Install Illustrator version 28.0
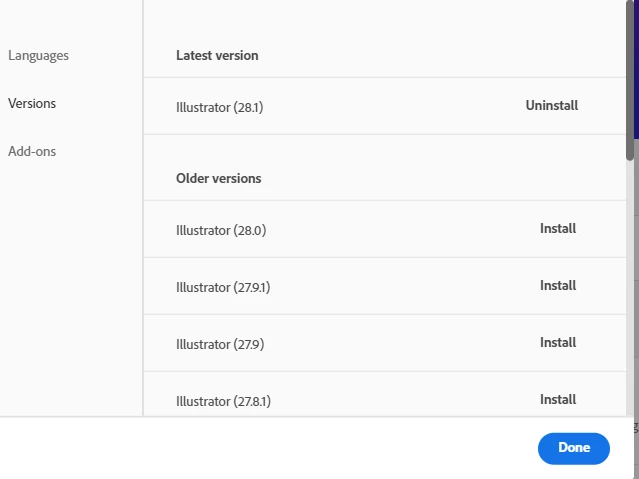The height and width of the screenshot is (479, 639). tap(558, 228)
